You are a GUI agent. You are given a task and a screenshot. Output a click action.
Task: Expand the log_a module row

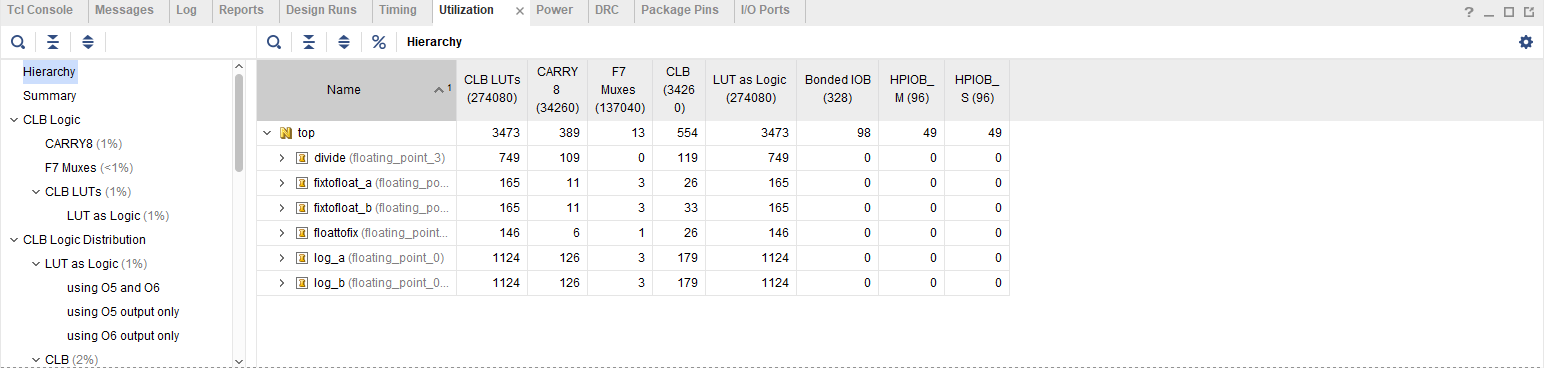[283, 258]
